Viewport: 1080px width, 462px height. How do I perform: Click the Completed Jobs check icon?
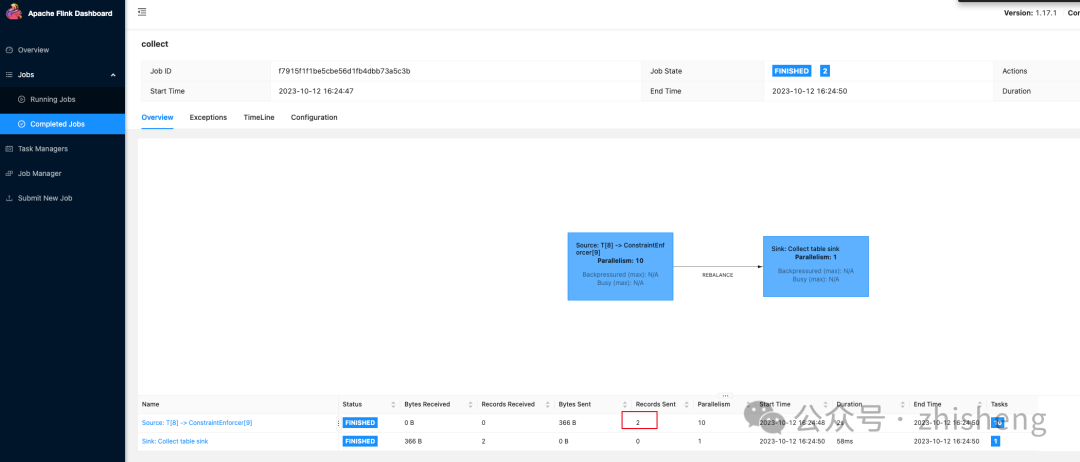coord(21,124)
